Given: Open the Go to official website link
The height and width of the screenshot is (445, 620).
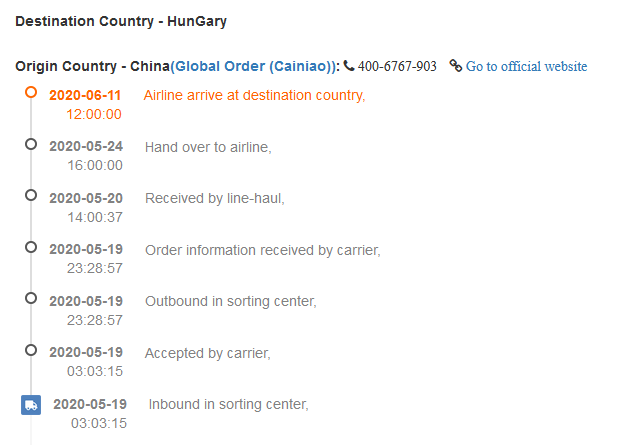Looking at the screenshot, I should click(x=526, y=67).
